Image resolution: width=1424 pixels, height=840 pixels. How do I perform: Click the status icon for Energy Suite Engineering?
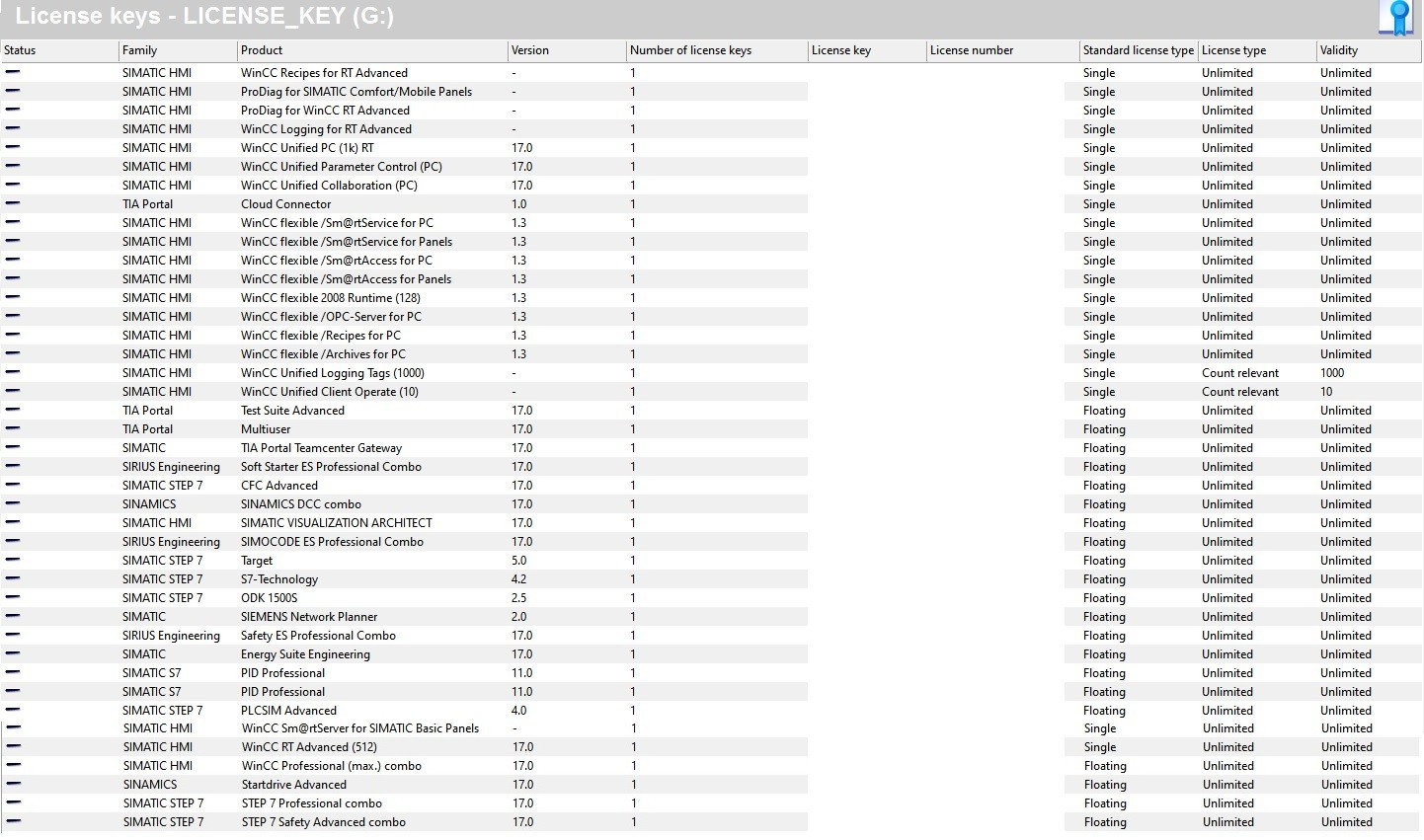[x=13, y=653]
